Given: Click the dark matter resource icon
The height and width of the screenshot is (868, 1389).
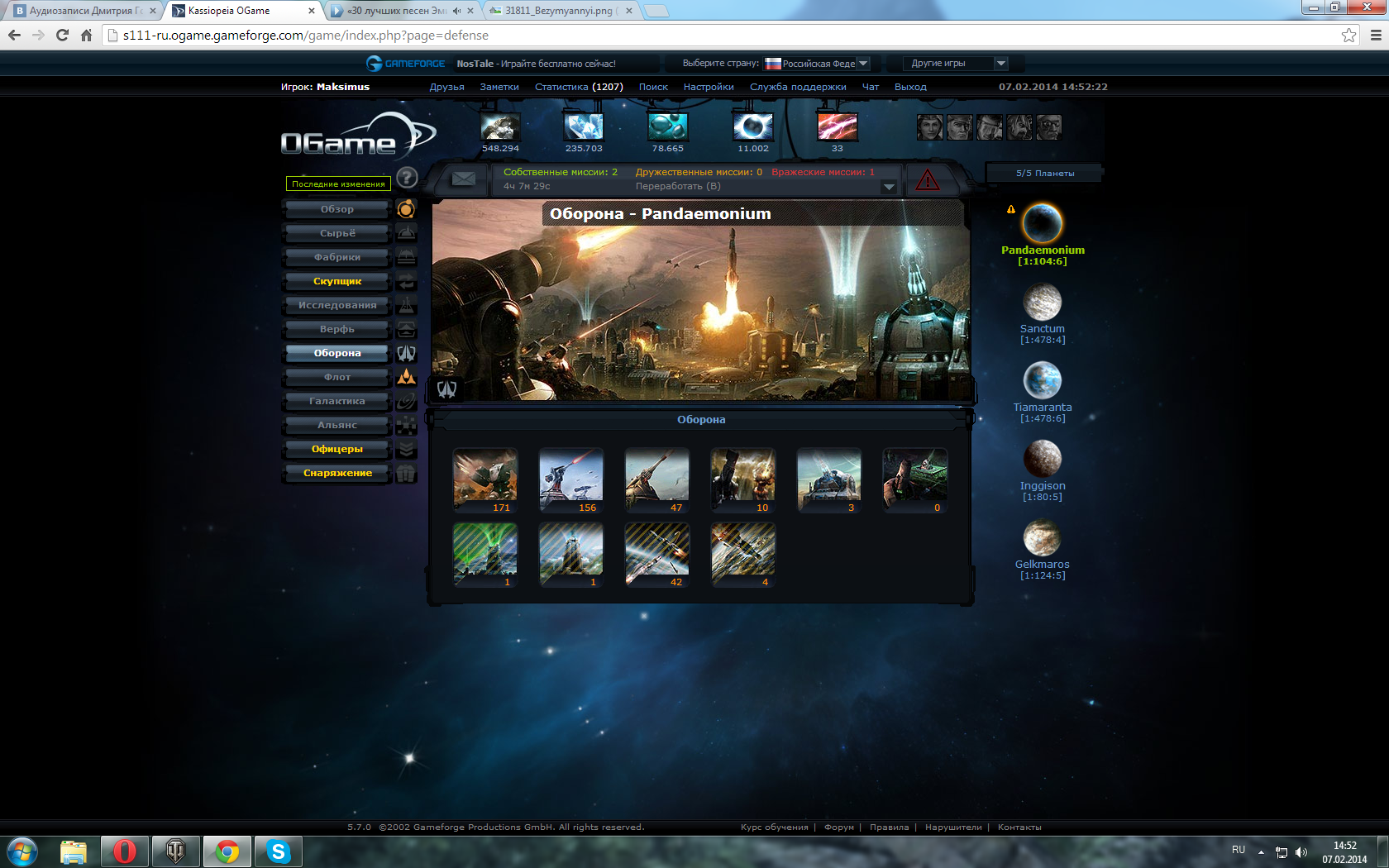Looking at the screenshot, I should [838, 126].
